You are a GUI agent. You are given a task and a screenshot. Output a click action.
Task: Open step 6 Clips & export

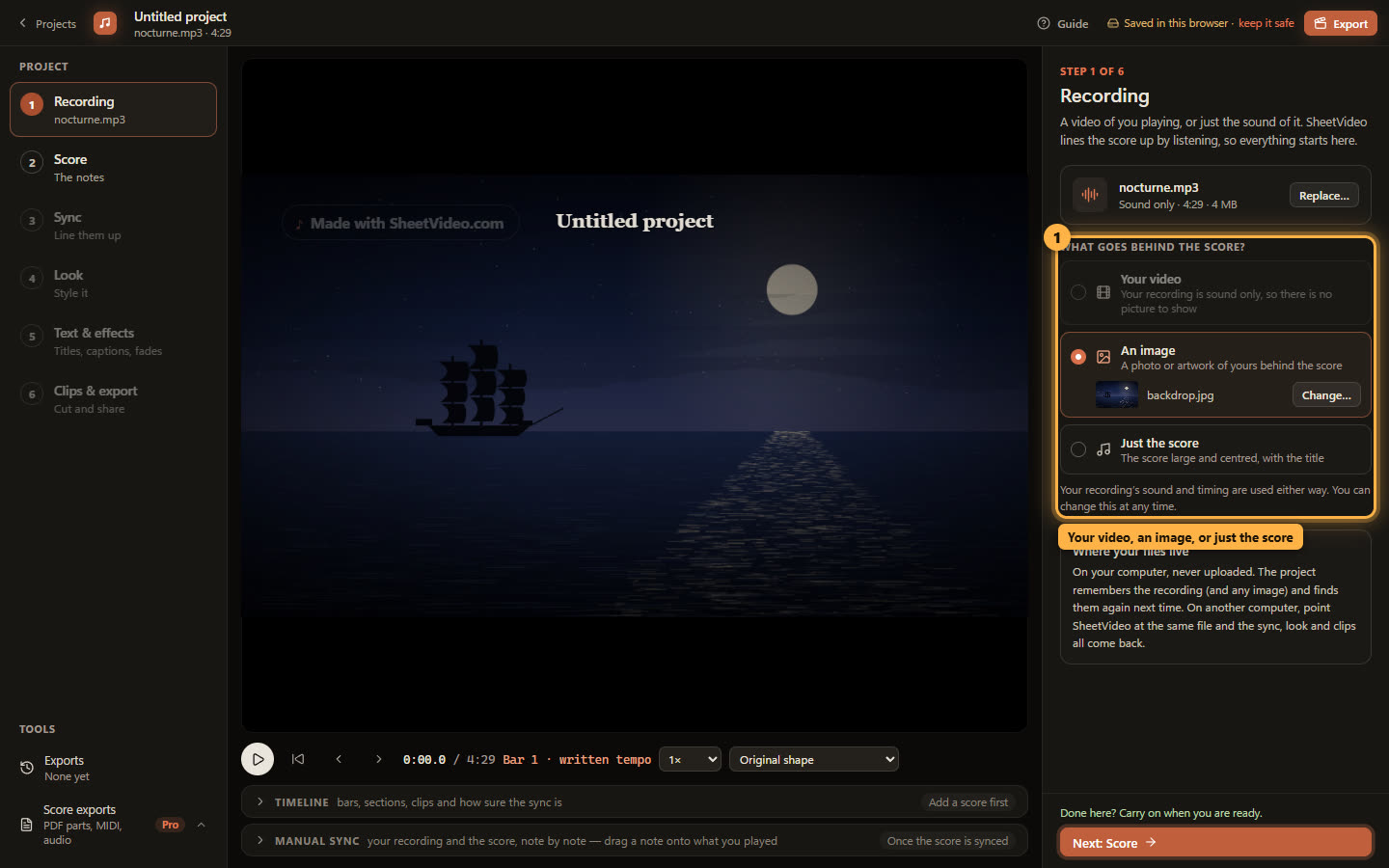113,399
